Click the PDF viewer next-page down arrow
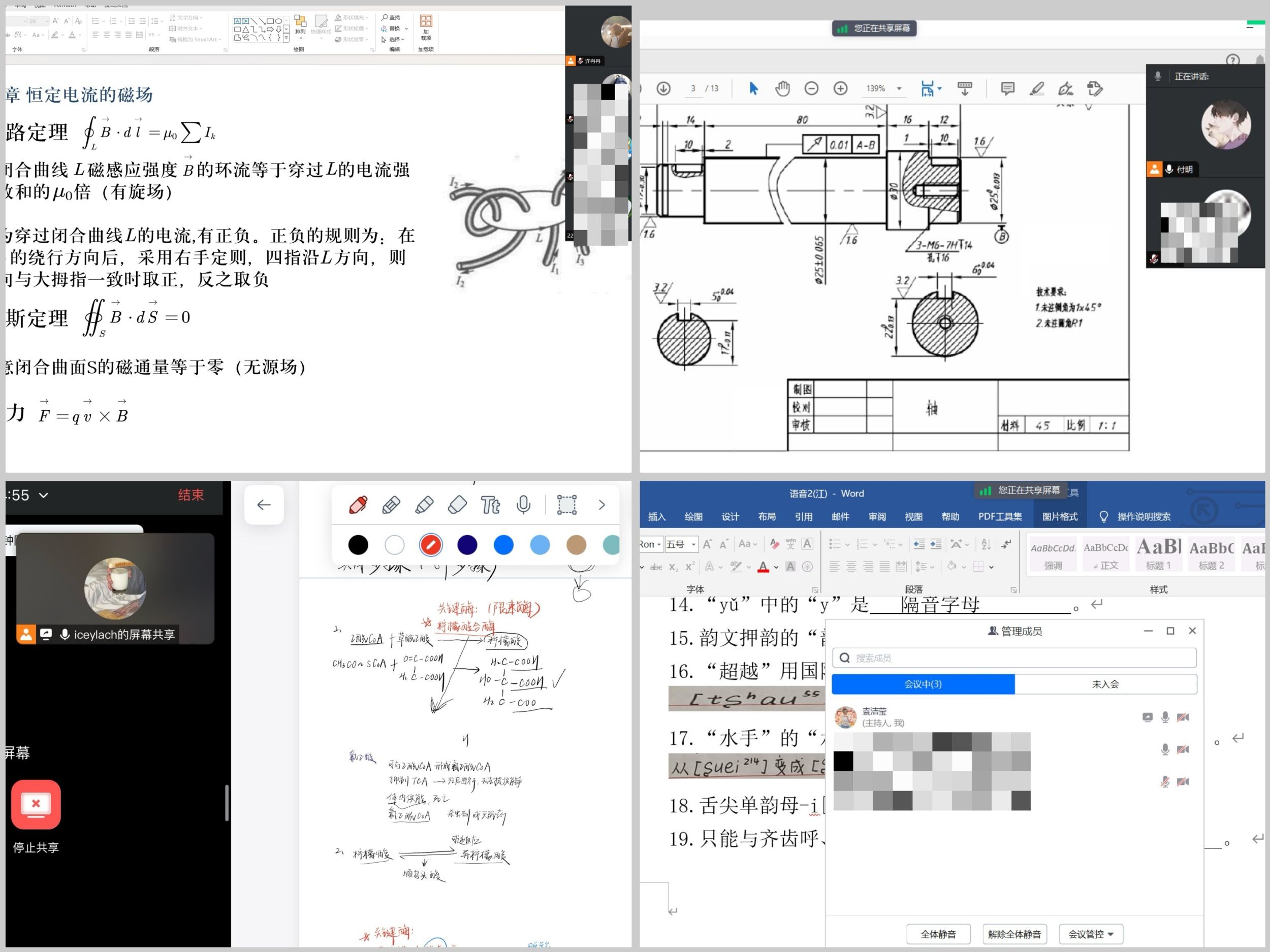1270x952 pixels. pyautogui.click(x=663, y=88)
